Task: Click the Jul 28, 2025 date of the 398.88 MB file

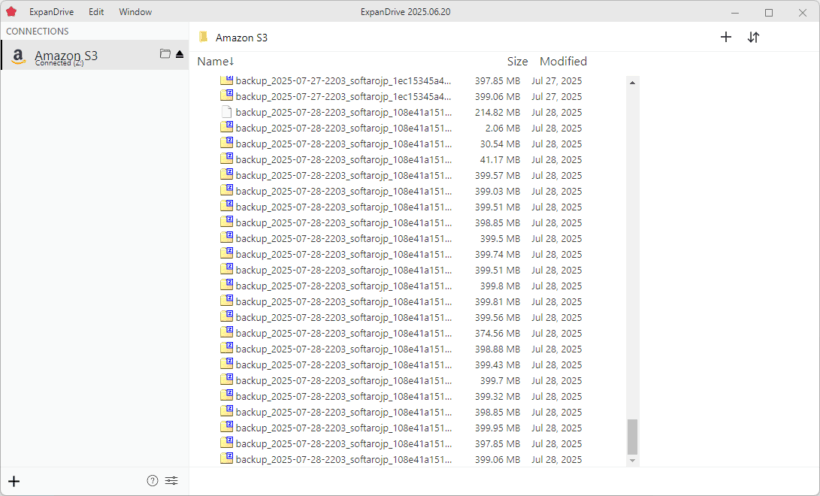Action: tap(556, 349)
